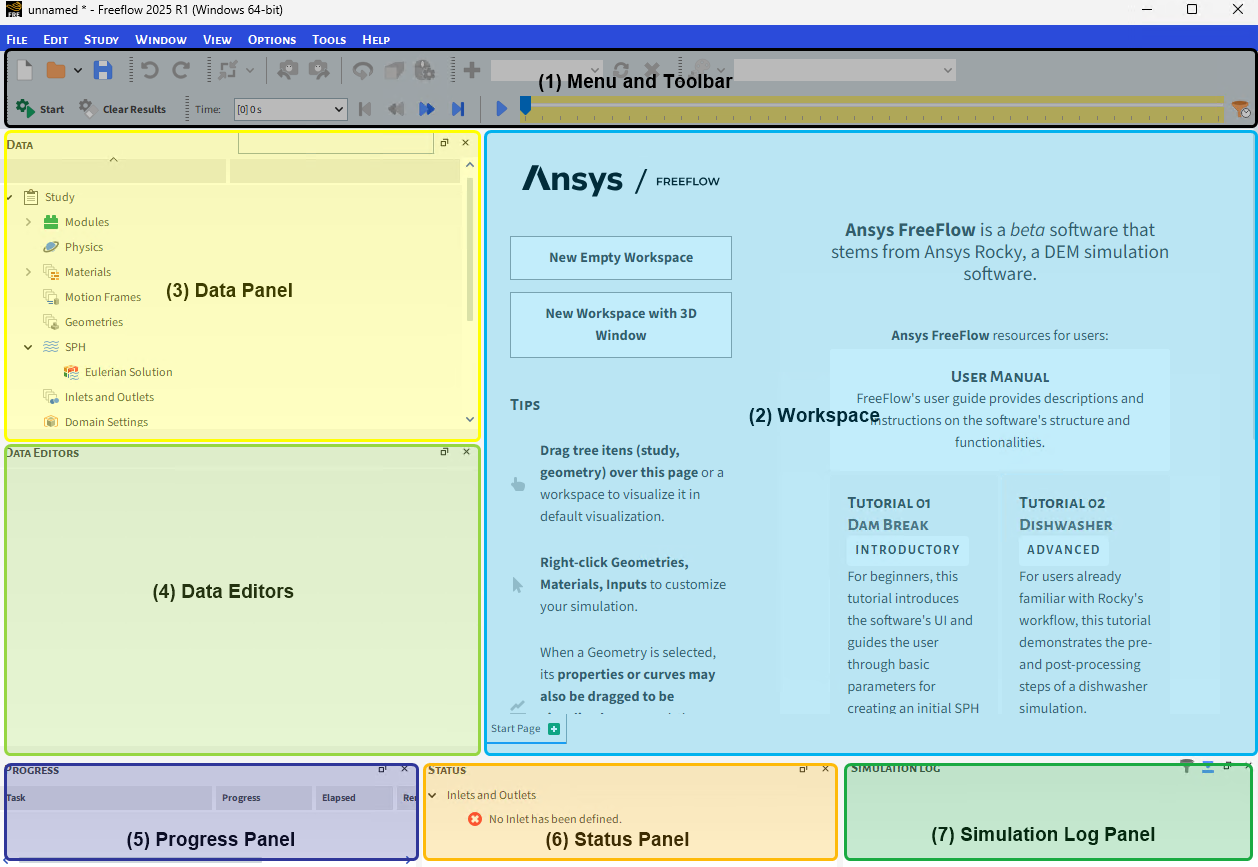Play the simulation animation
The width and height of the screenshot is (1258, 867).
(x=502, y=109)
